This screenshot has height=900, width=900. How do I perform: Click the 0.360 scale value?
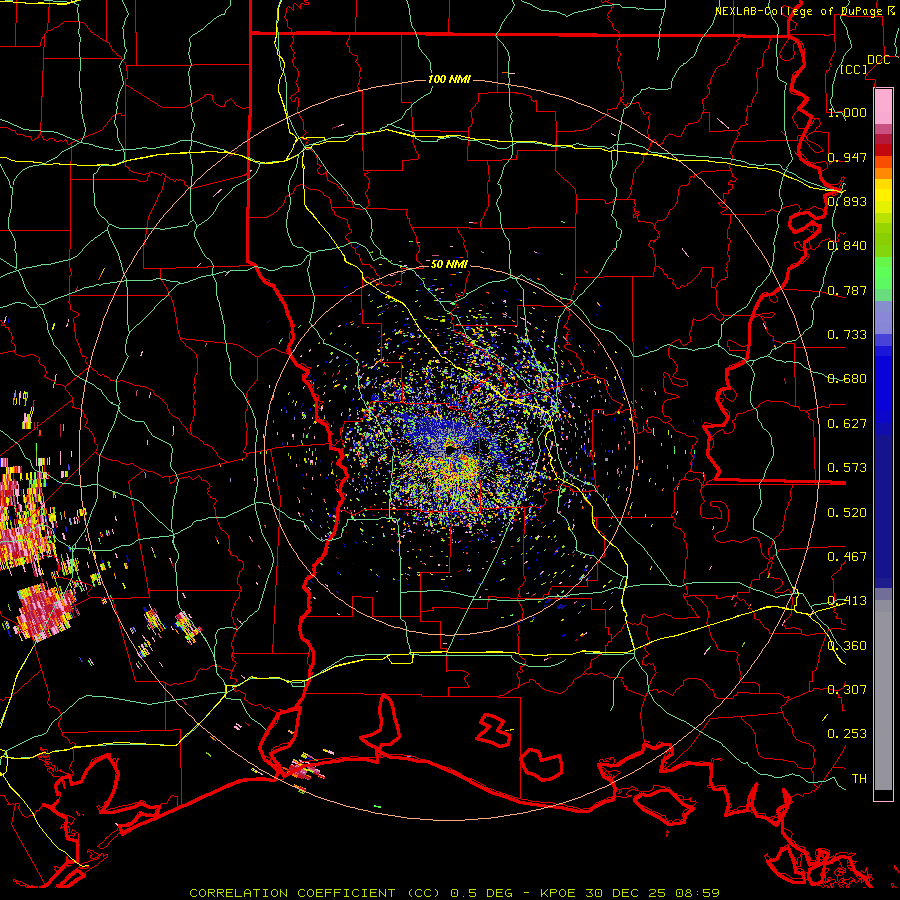pyautogui.click(x=847, y=646)
